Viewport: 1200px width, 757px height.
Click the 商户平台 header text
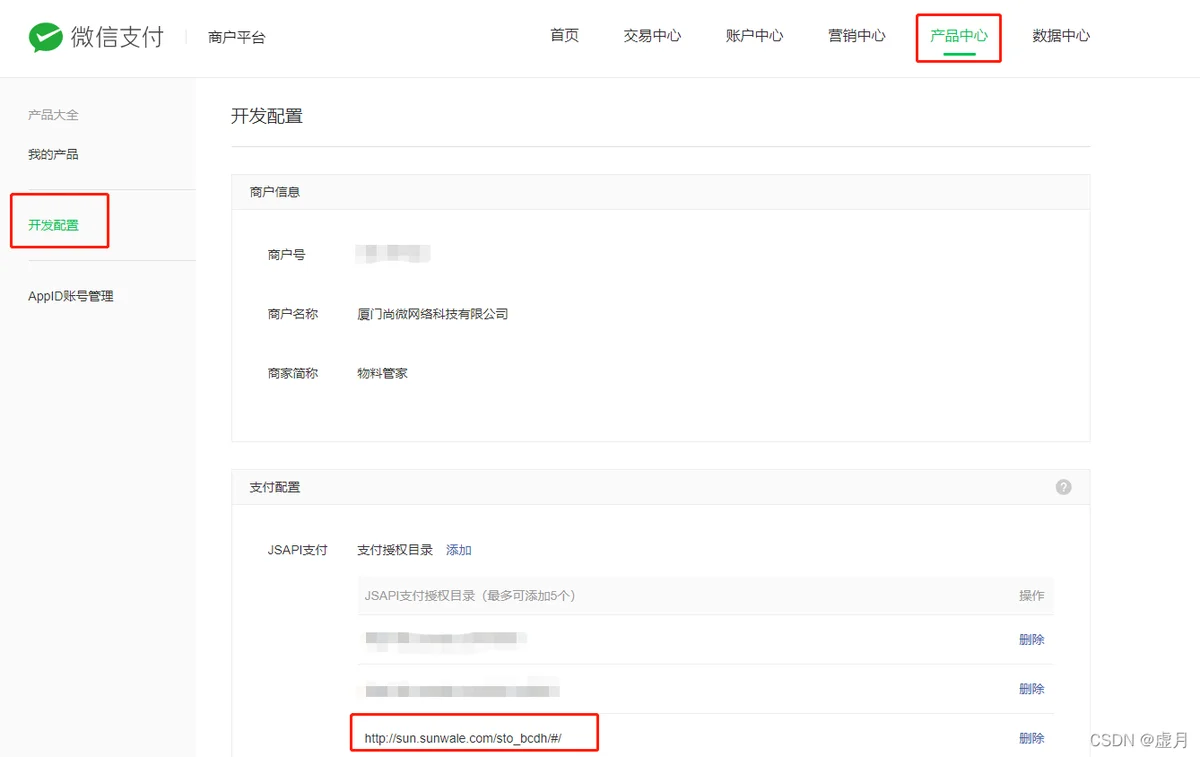click(237, 37)
